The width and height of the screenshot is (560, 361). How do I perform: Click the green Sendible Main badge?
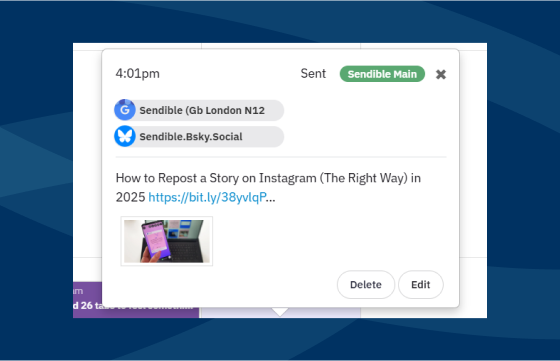tap(382, 74)
